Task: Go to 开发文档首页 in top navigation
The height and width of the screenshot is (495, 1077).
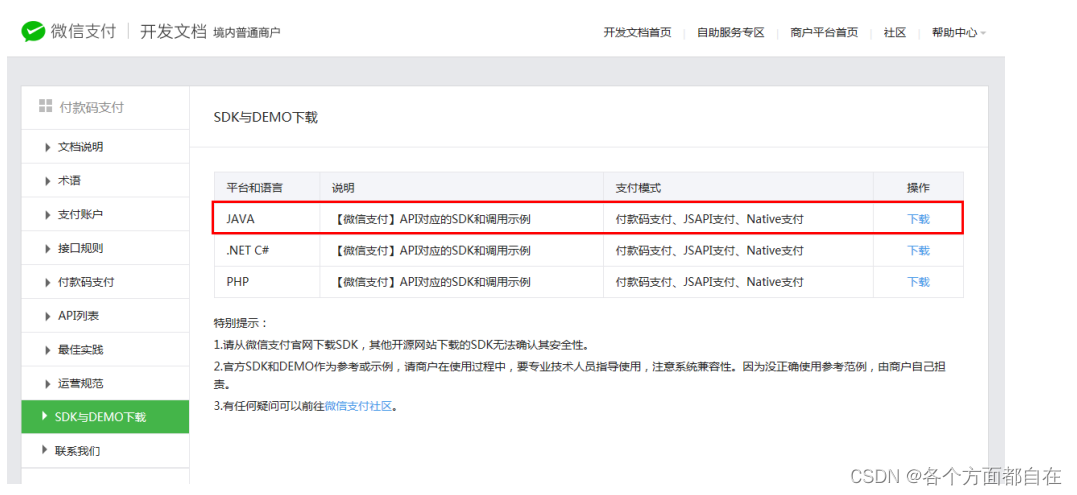Action: point(637,32)
